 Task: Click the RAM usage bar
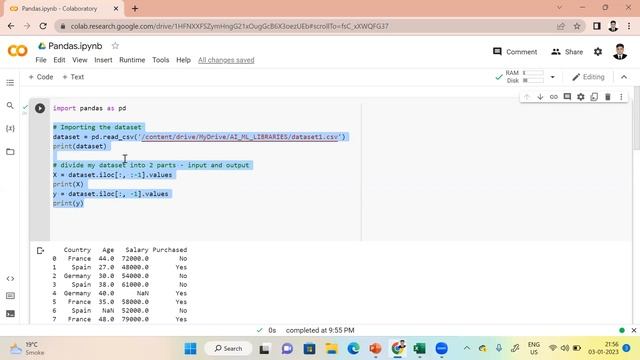[533, 73]
